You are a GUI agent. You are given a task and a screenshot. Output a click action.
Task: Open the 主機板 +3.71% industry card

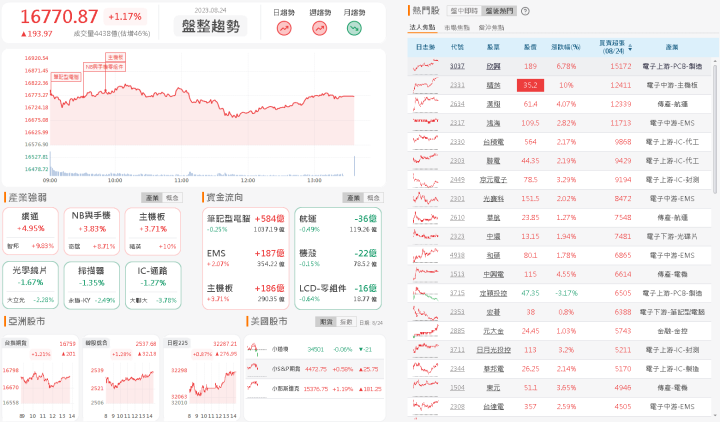[153, 231]
